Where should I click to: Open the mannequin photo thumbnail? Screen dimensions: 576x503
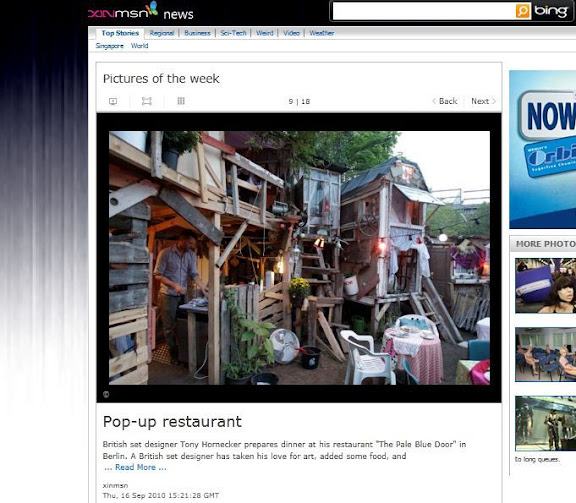545,285
